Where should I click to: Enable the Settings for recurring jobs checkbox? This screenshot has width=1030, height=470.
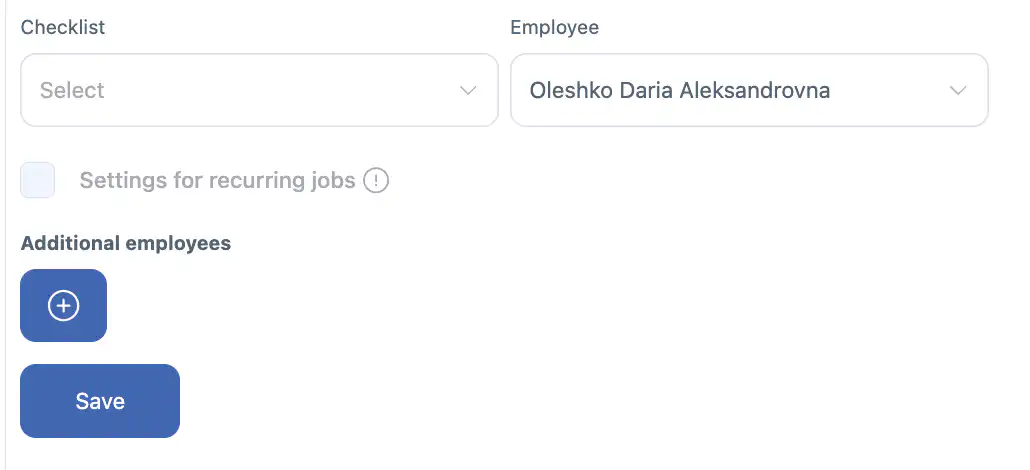coord(38,181)
